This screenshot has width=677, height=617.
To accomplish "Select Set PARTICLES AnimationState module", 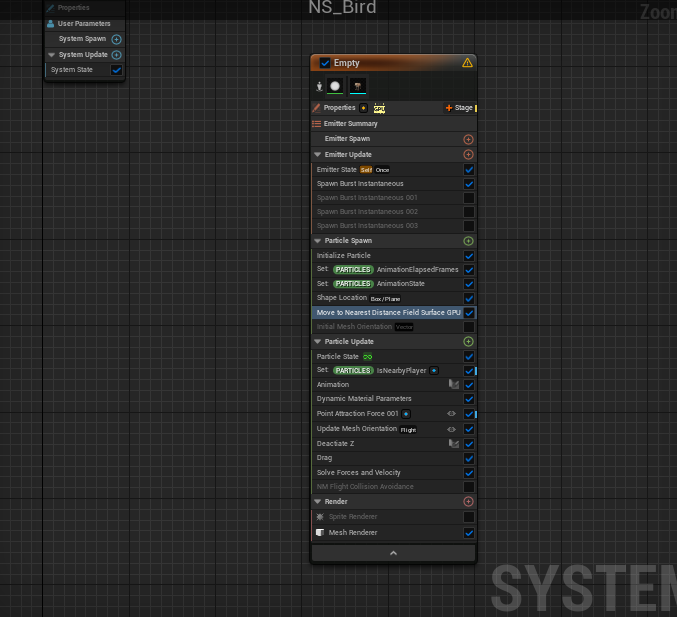I will [393, 284].
